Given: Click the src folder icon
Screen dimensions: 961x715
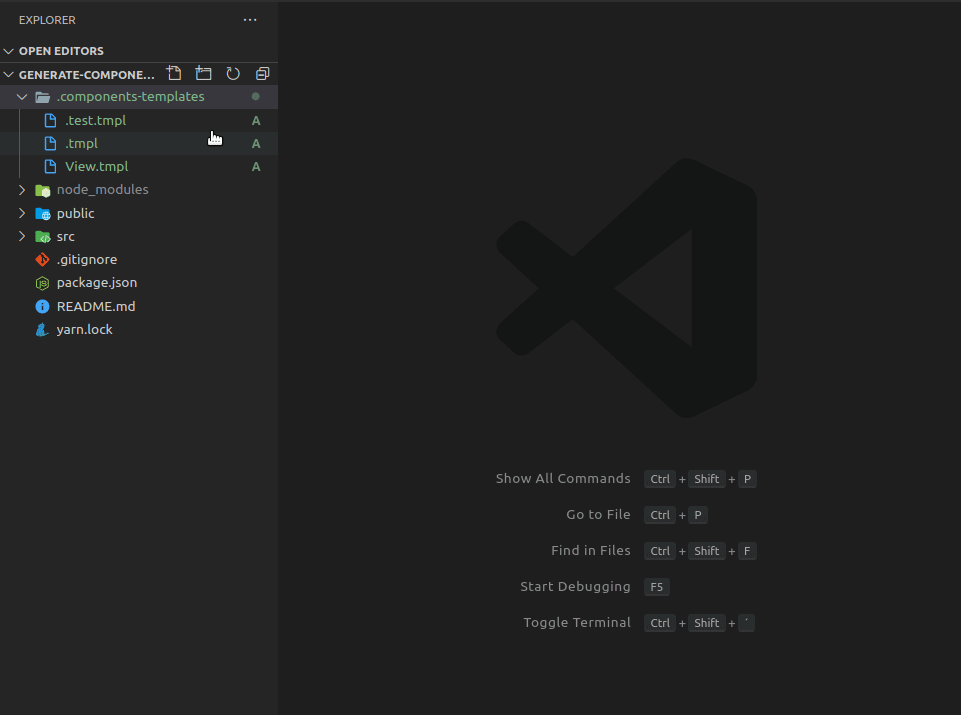Looking at the screenshot, I should coord(42,236).
